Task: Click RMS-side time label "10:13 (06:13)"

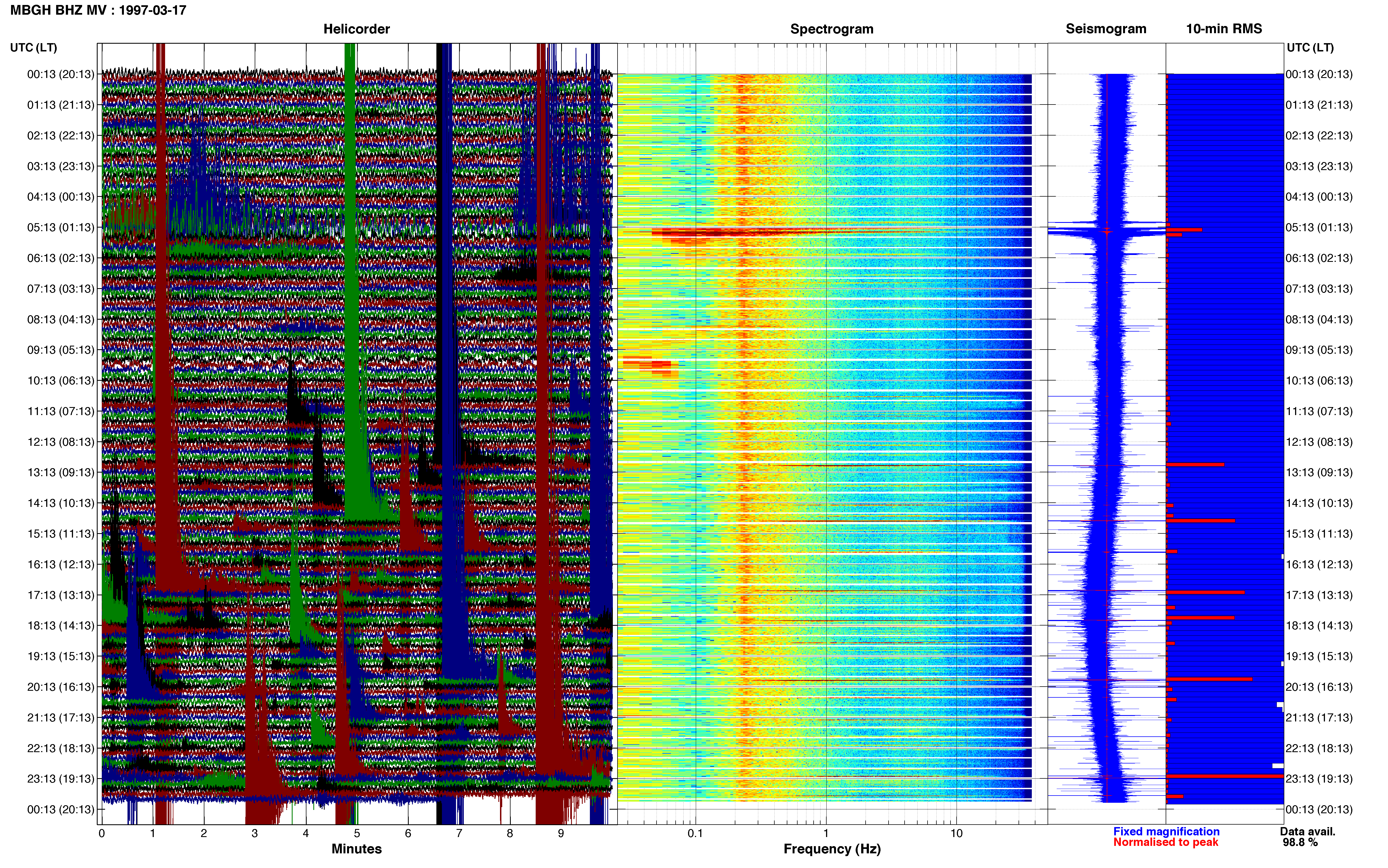Action: click(x=1319, y=380)
